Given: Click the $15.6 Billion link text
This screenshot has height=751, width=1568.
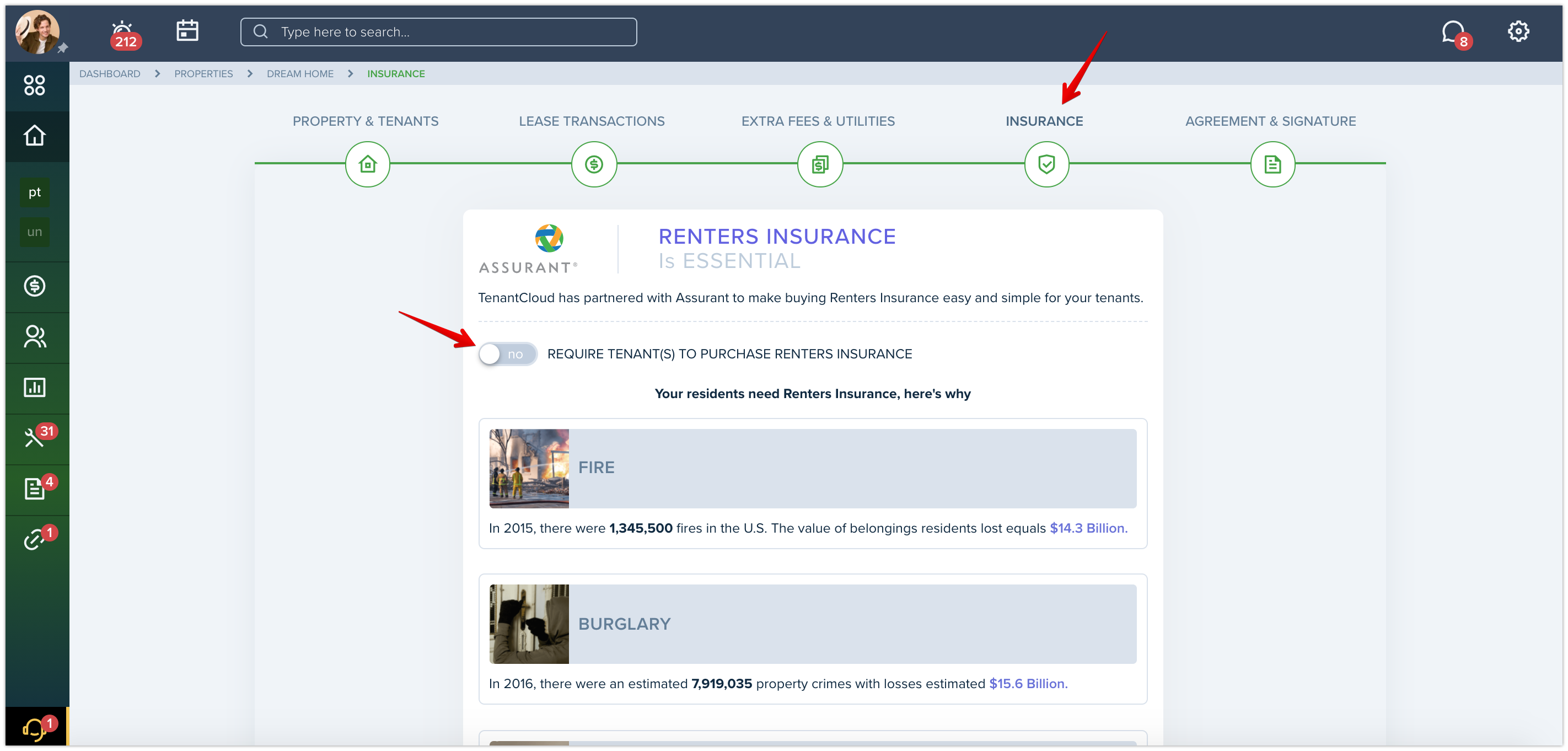Looking at the screenshot, I should [1028, 683].
